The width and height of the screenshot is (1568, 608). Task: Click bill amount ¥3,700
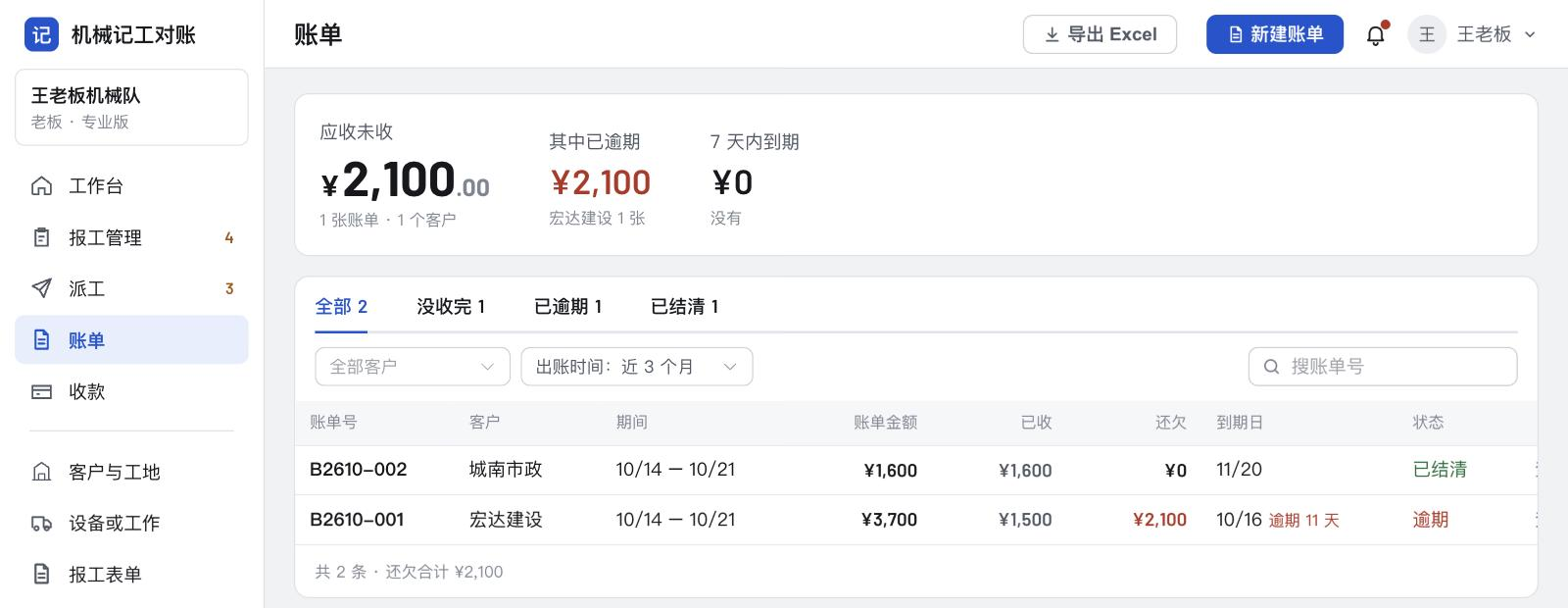click(889, 520)
